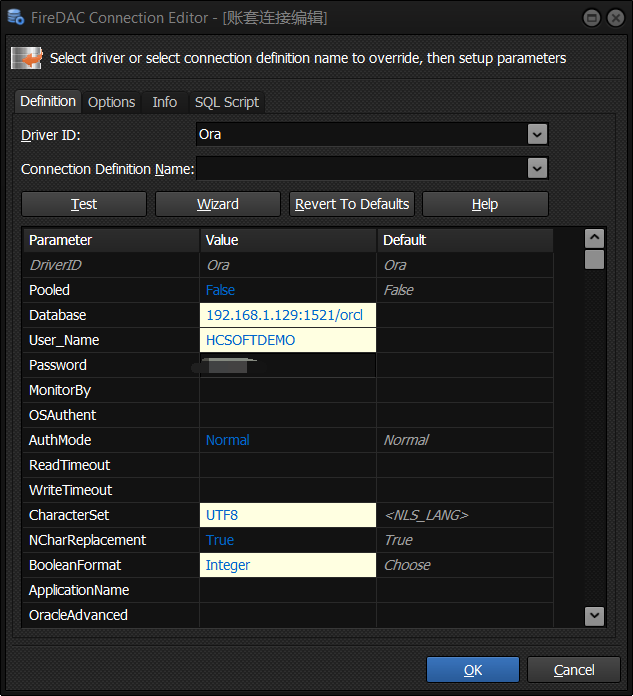
Task: Select the WriteTimeout parameter name
Action: 71,490
